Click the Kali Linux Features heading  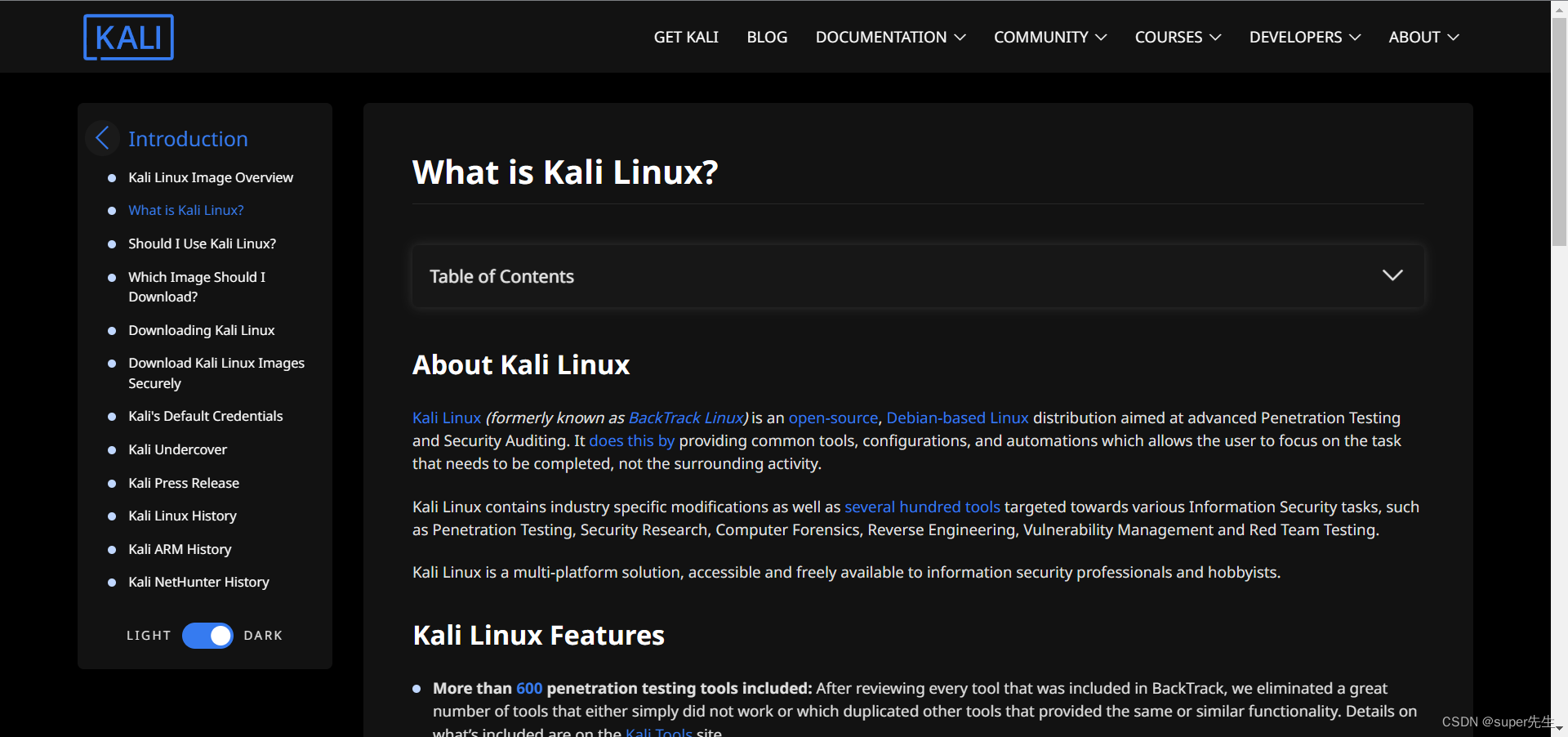(x=539, y=635)
